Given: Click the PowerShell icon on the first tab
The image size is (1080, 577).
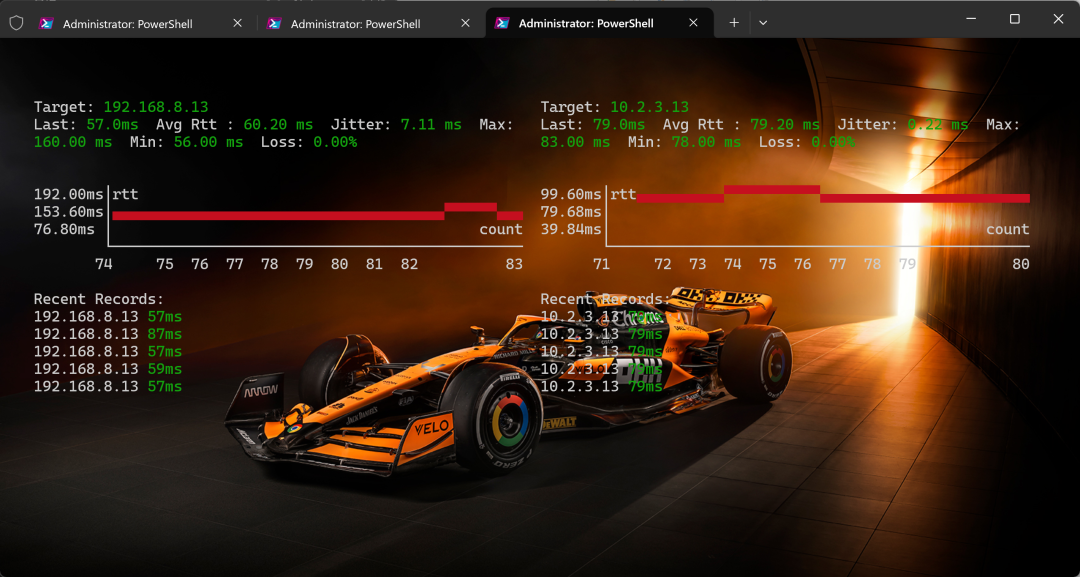Looking at the screenshot, I should point(47,23).
